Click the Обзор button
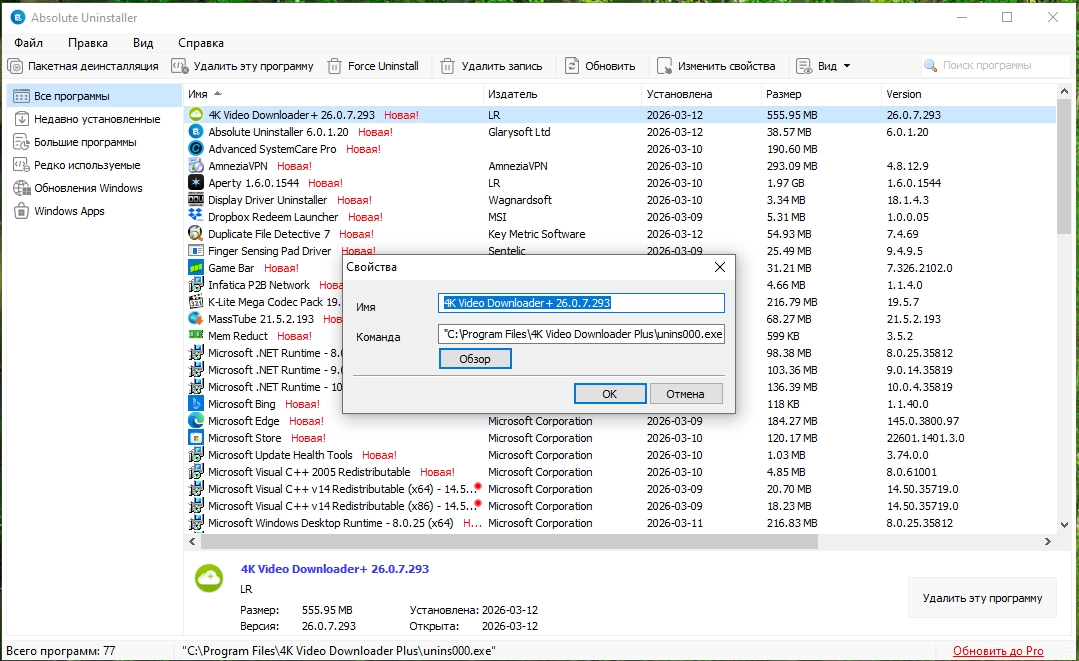The width and height of the screenshot is (1079, 661). click(475, 359)
